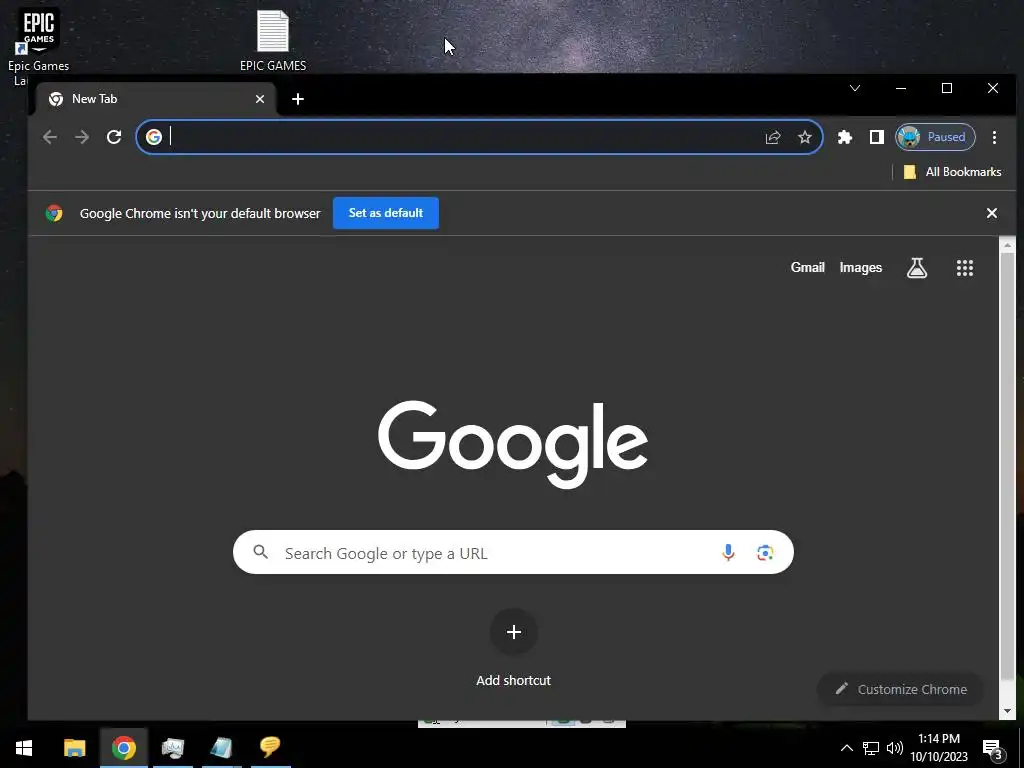
Task: Click the share page icon in address bar
Action: pos(773,137)
